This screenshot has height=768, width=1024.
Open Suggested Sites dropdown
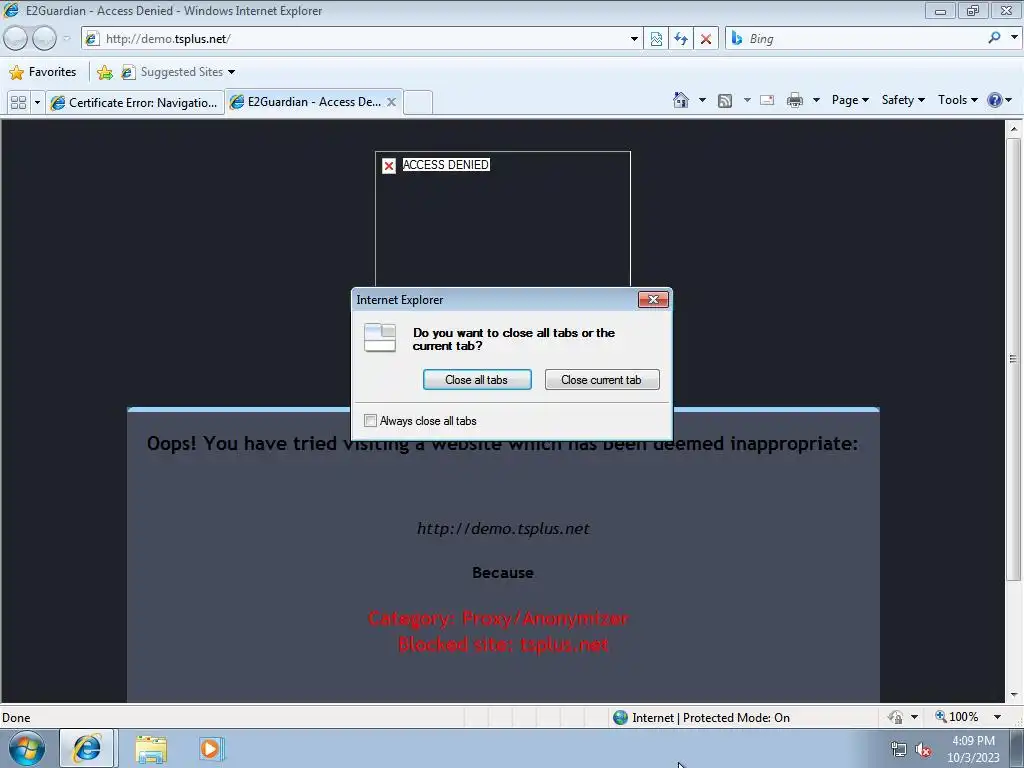point(178,72)
